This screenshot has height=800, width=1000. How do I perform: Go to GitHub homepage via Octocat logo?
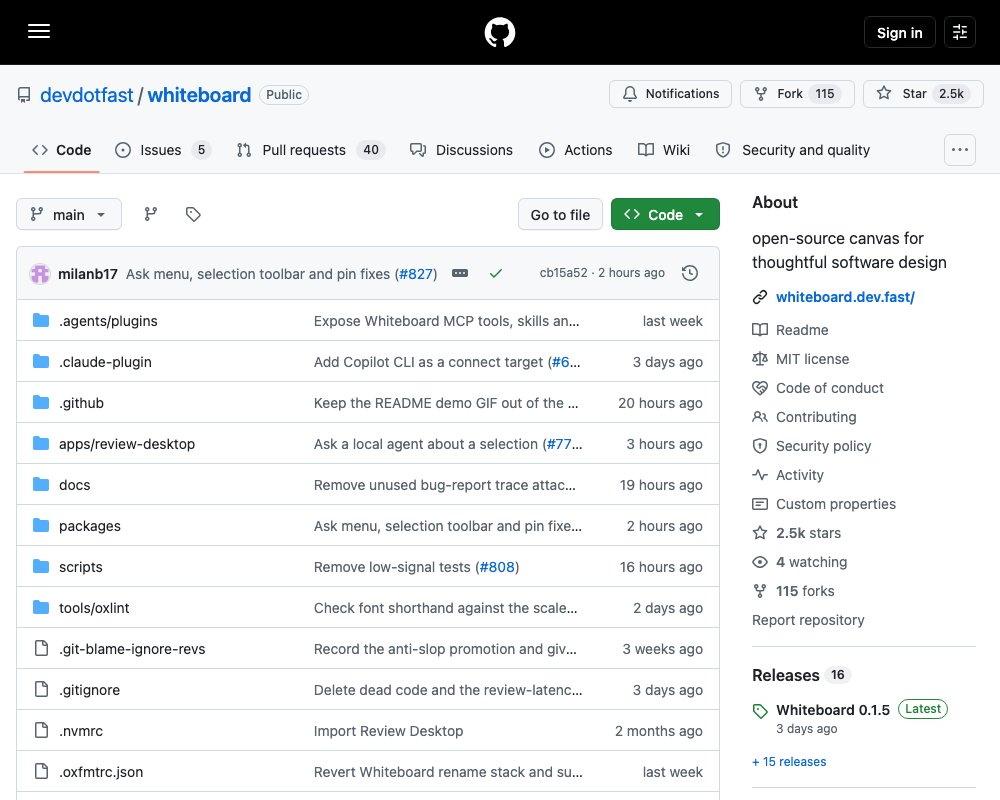point(499,33)
